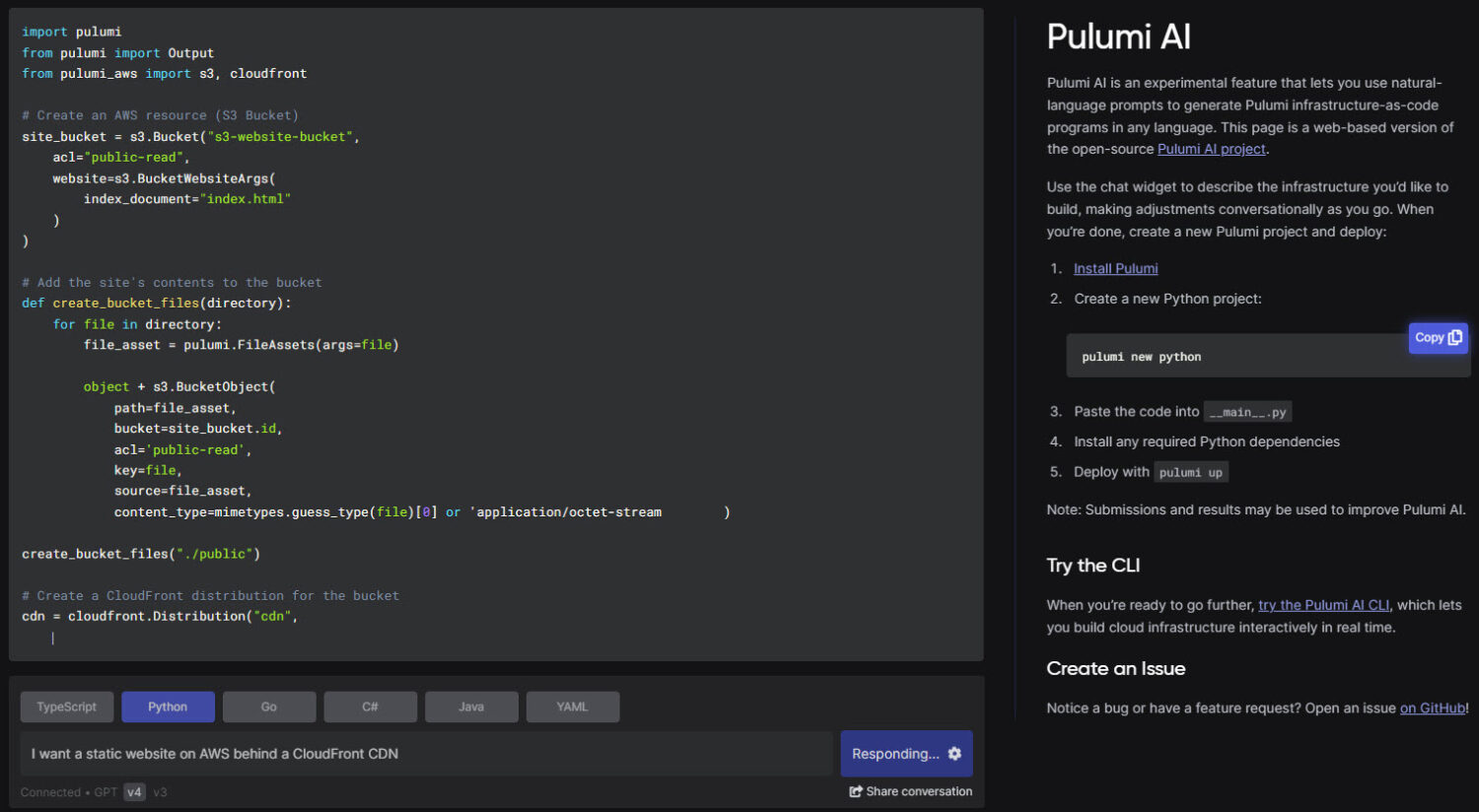Image resolution: width=1479 pixels, height=812 pixels.
Task: Switch to the Java tab
Action: (x=471, y=707)
